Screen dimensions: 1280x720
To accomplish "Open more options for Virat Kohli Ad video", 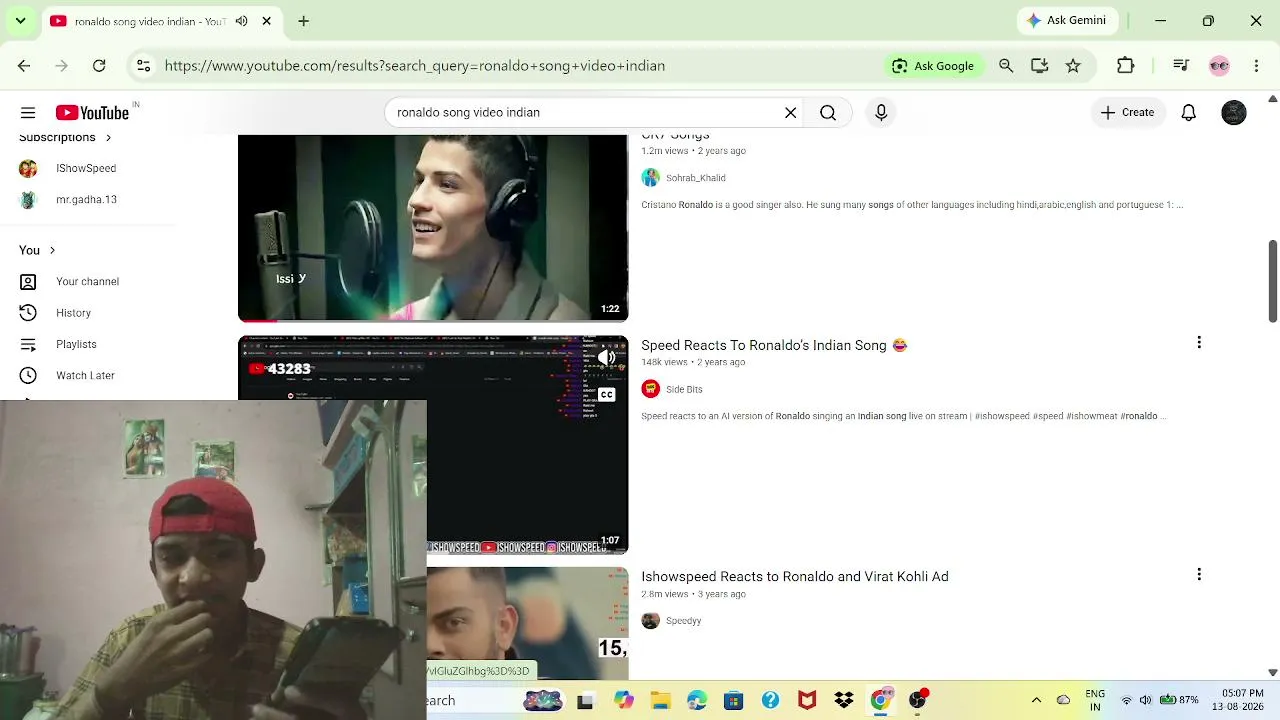I will coord(1199,574).
